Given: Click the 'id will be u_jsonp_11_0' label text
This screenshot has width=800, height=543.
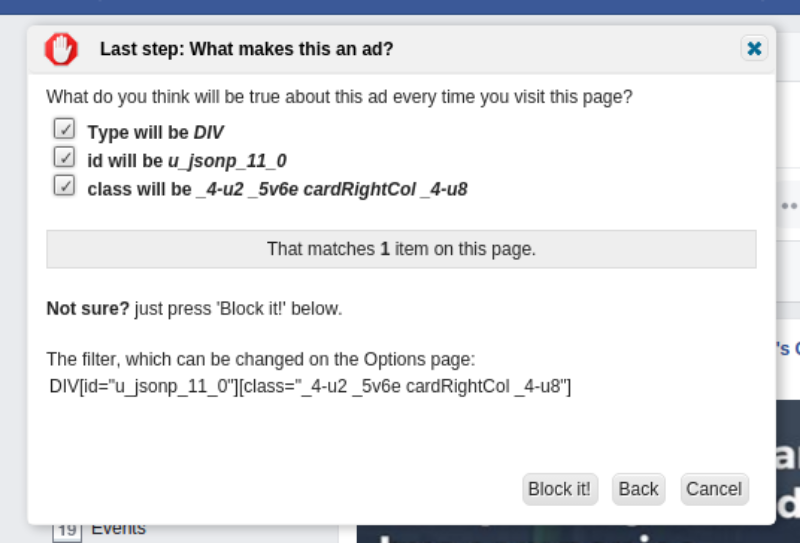Looking at the screenshot, I should coord(187,161).
